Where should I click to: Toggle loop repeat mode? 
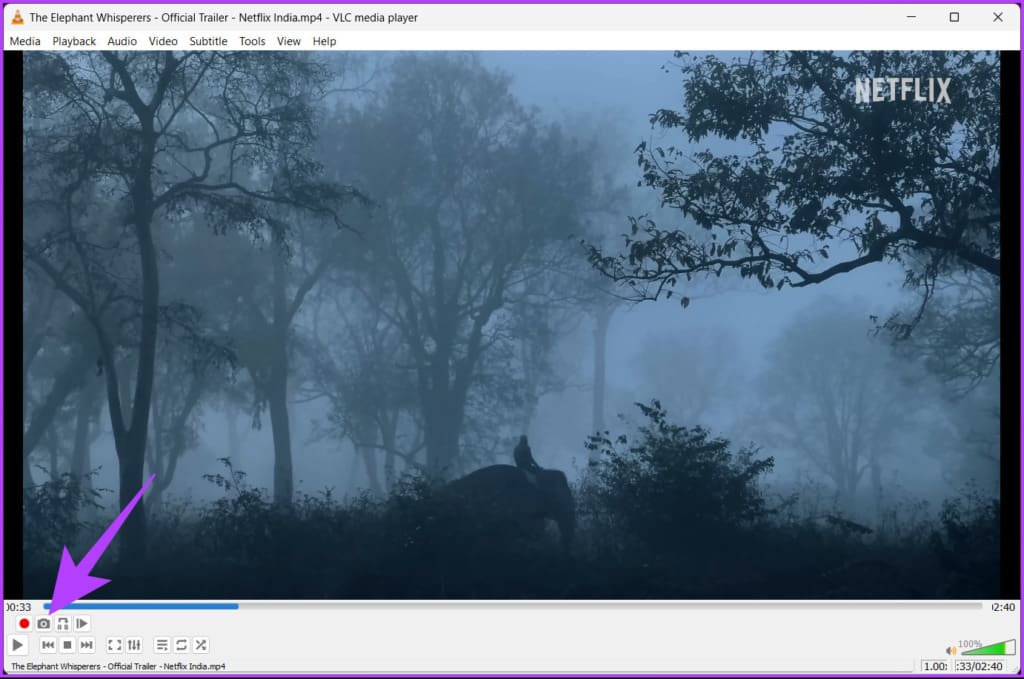(182, 645)
